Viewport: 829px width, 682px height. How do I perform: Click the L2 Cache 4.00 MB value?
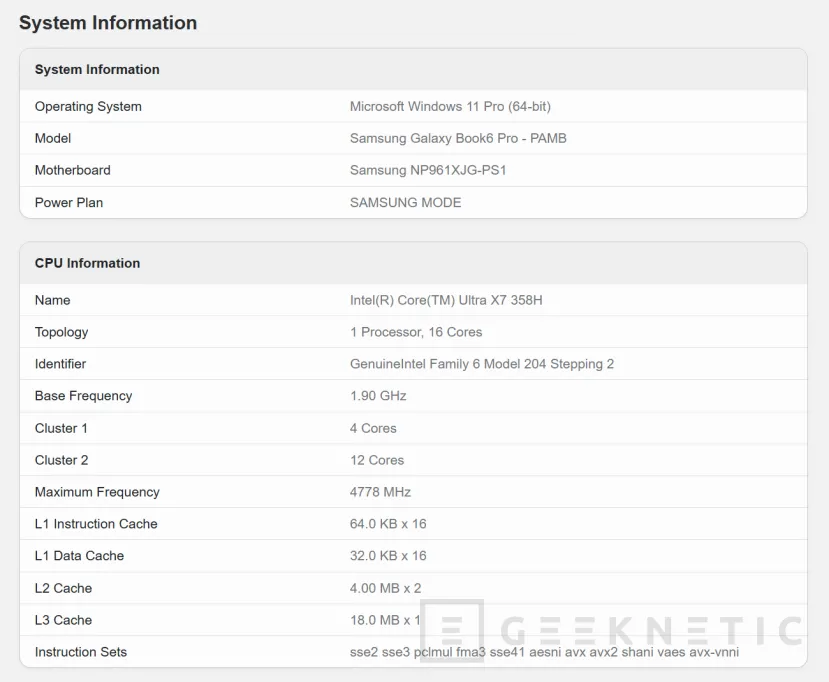point(381,588)
